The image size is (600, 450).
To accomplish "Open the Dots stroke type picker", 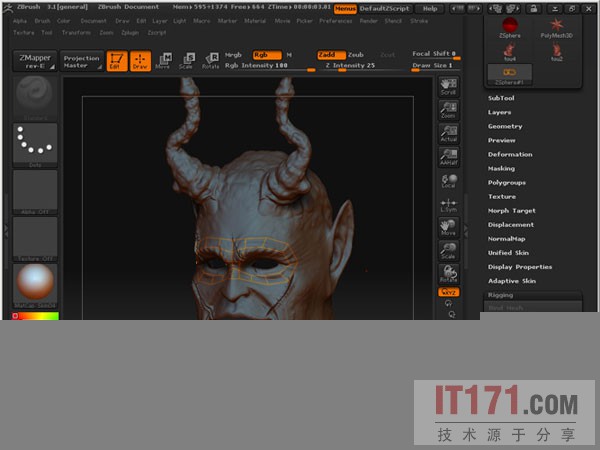I will [x=35, y=146].
